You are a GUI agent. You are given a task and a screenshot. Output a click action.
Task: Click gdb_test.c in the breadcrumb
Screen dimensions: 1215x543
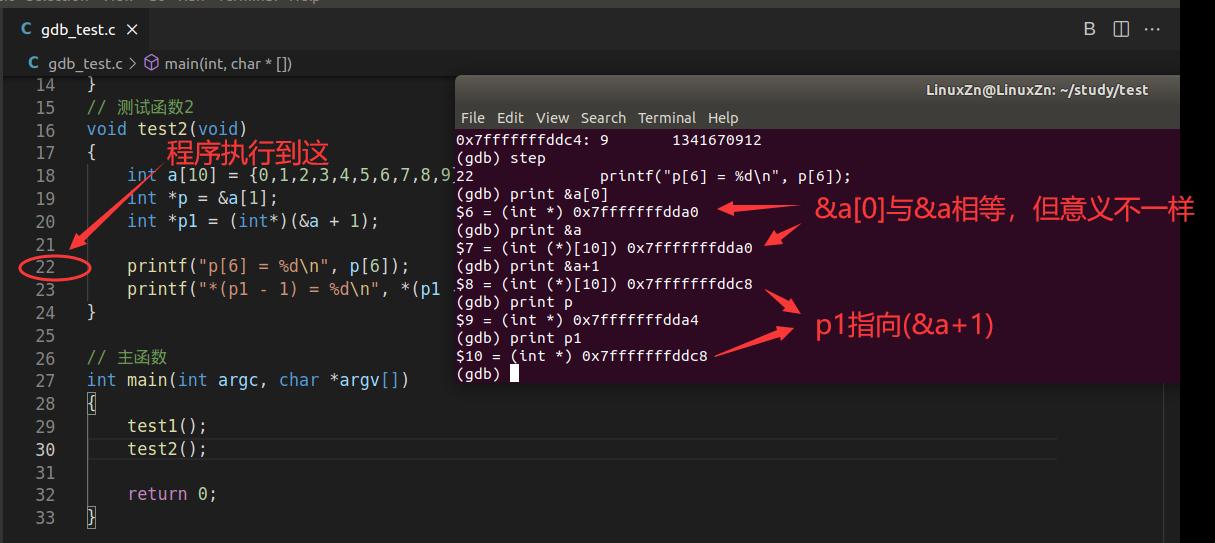85,63
